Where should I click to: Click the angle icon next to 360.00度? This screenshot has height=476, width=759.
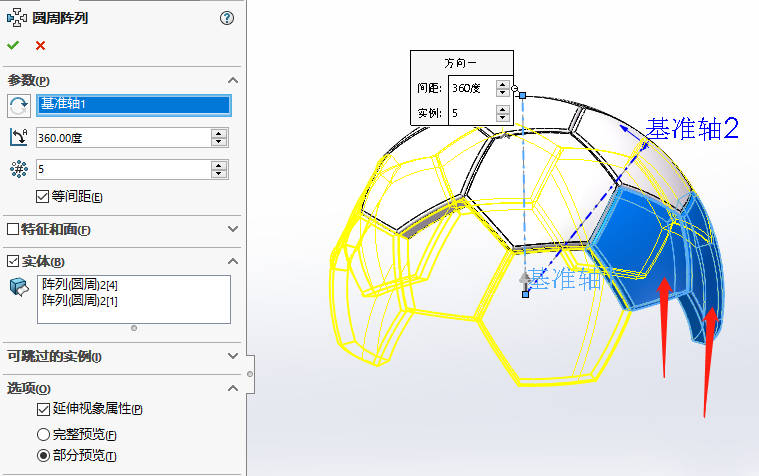click(18, 138)
